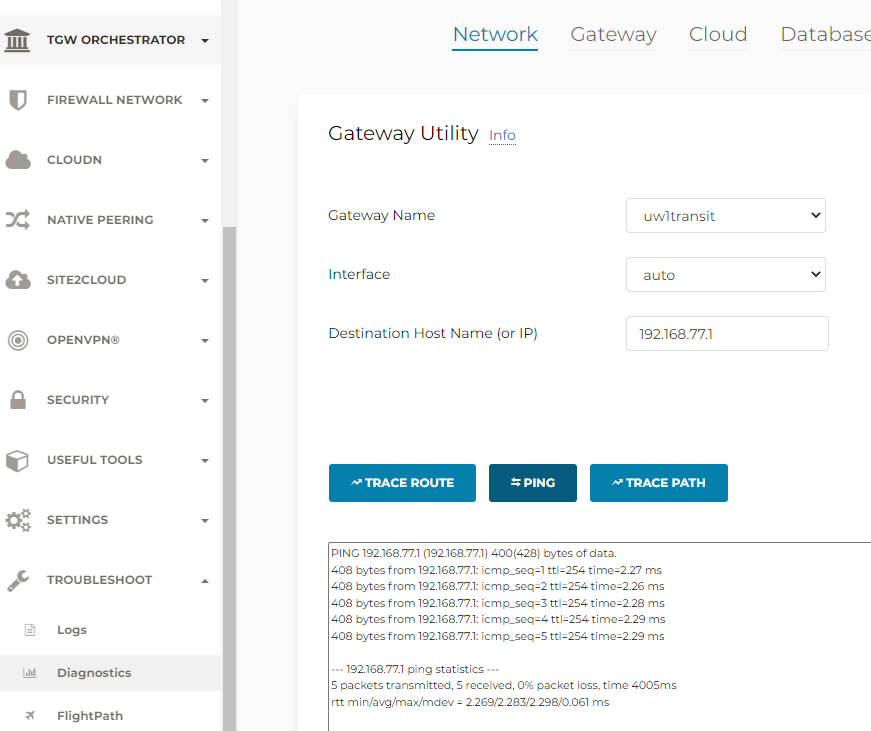Click the Useful Tools menu label

click(94, 460)
